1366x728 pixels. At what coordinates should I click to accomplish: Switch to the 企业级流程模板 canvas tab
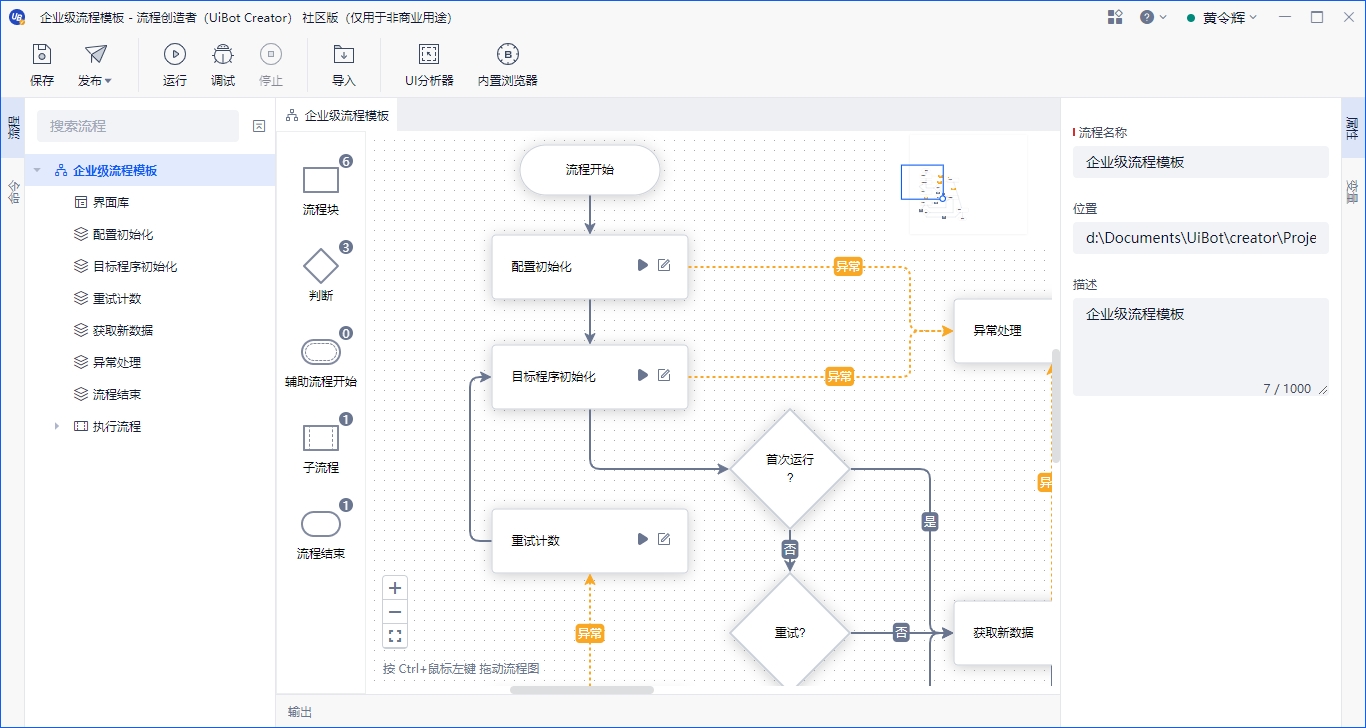(337, 115)
